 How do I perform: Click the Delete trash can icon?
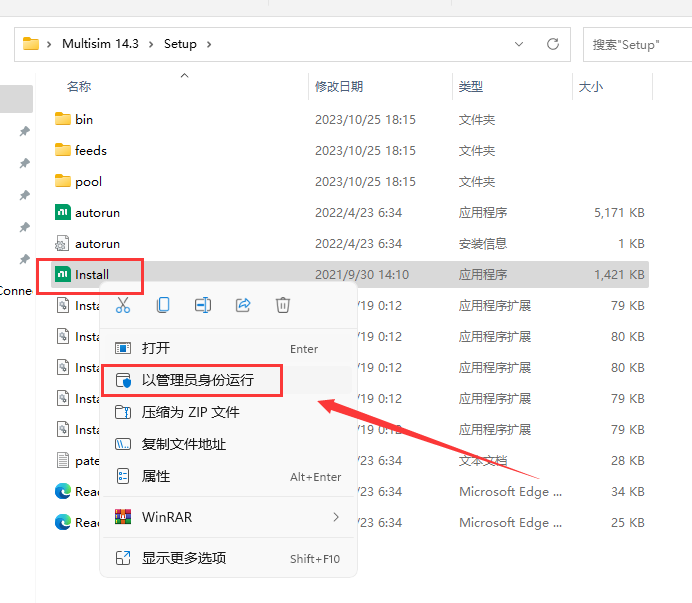283,305
